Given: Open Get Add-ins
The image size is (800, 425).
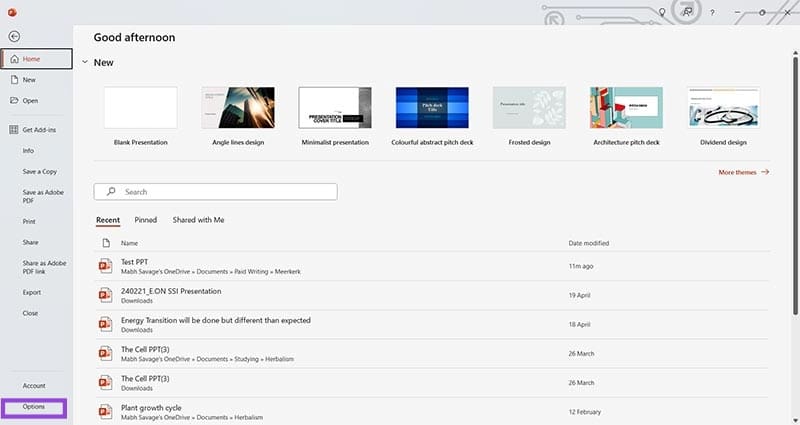Looking at the screenshot, I should click(39, 130).
